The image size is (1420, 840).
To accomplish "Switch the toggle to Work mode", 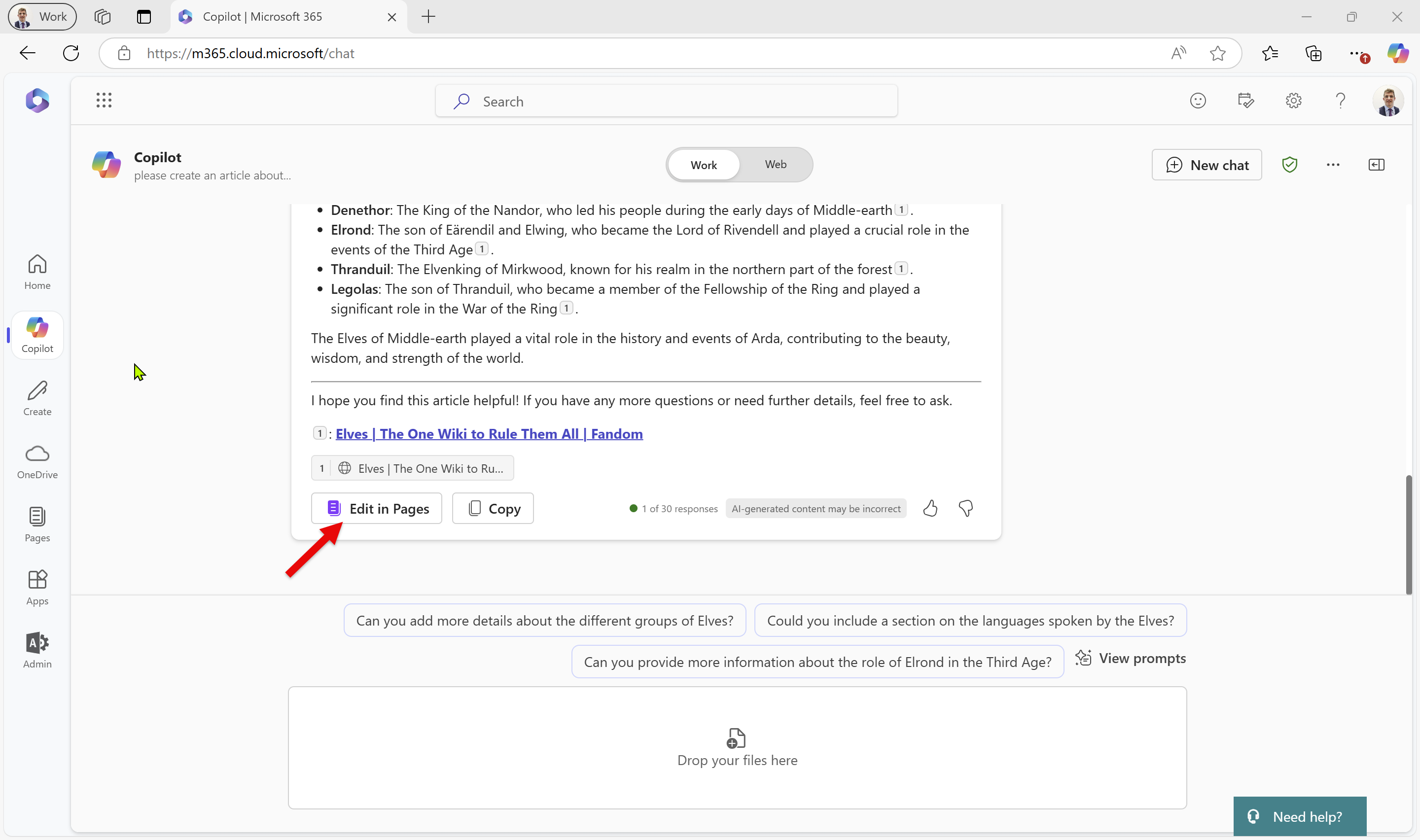I will click(704, 165).
